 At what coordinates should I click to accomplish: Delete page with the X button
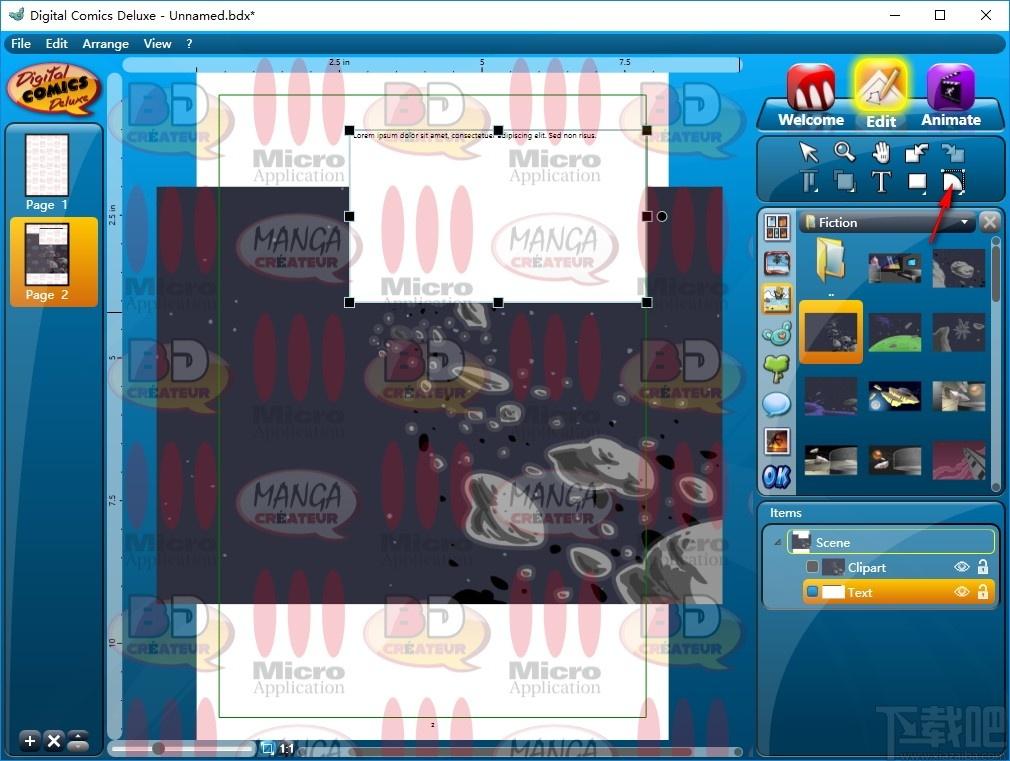pos(54,741)
